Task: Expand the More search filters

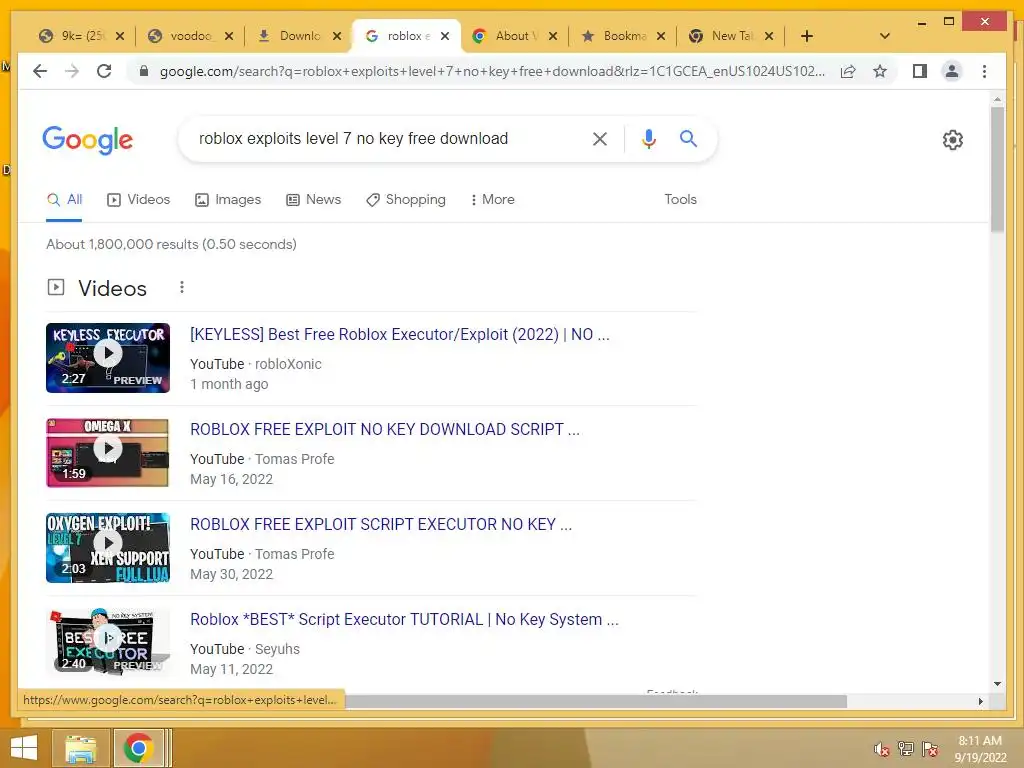Action: (x=492, y=199)
